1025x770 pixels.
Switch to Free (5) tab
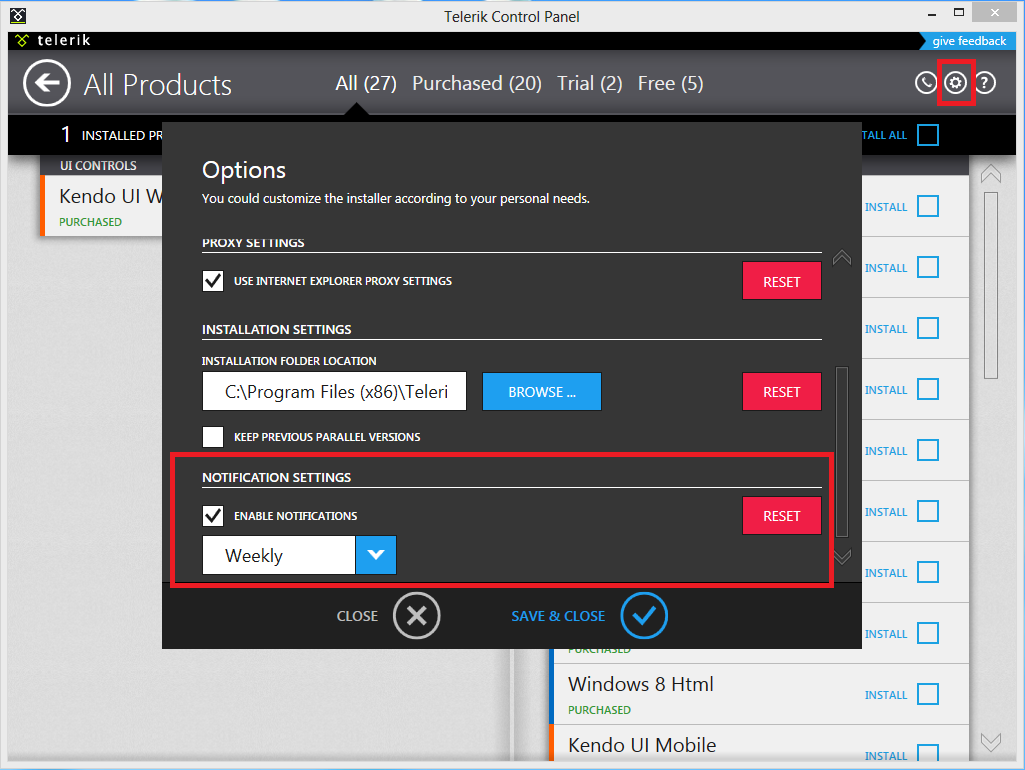point(671,84)
